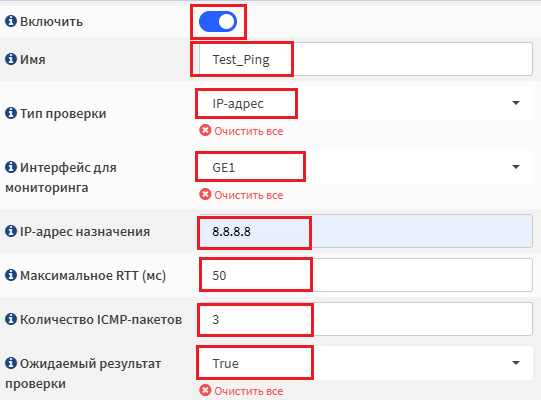Open expected result dropdown showing True
This screenshot has height=400, width=541.
364,363
